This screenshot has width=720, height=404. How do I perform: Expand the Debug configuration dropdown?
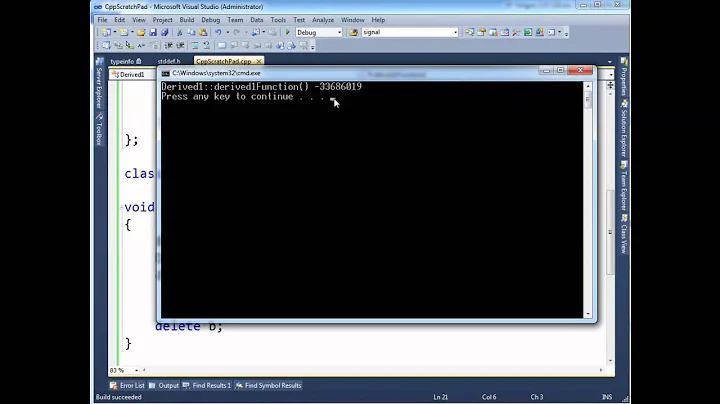click(x=337, y=32)
